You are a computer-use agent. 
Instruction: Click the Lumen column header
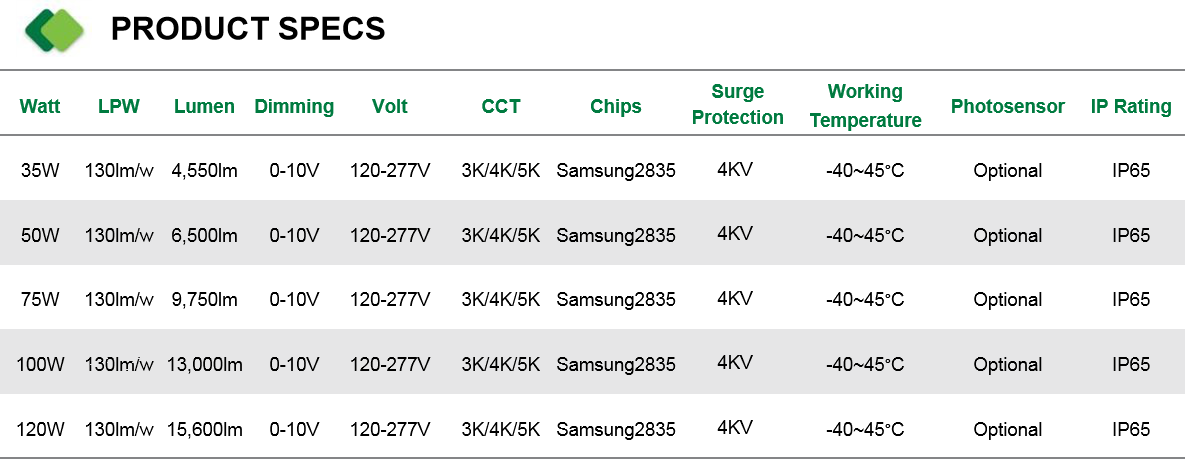coord(204,107)
